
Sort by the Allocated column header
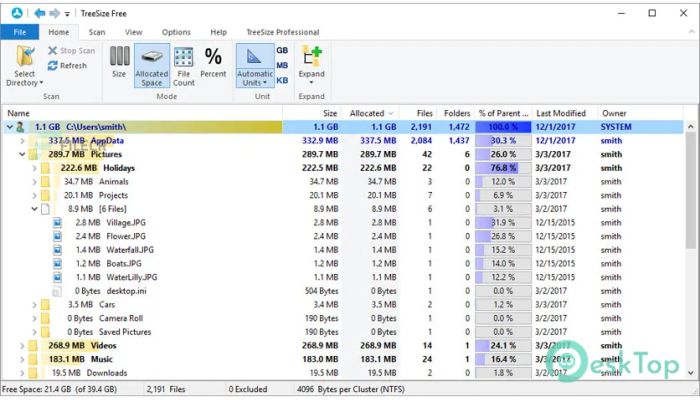(x=371, y=113)
